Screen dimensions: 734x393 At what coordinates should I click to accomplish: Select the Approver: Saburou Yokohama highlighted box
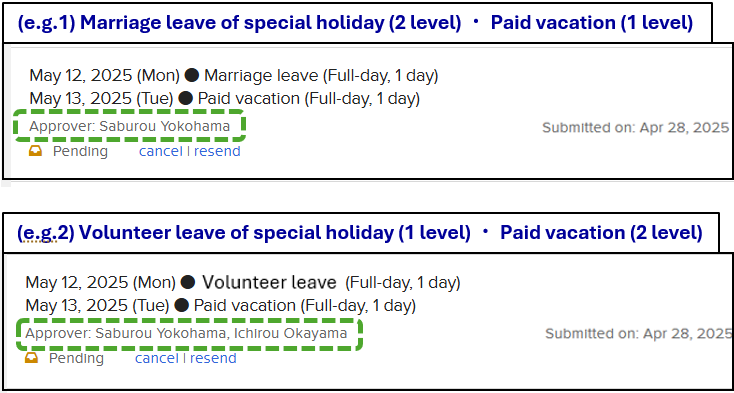point(129,126)
